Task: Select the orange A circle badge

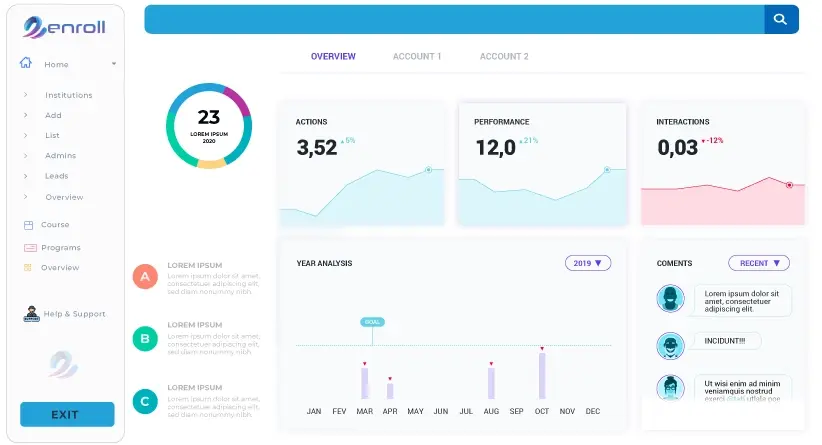Action: [x=145, y=276]
